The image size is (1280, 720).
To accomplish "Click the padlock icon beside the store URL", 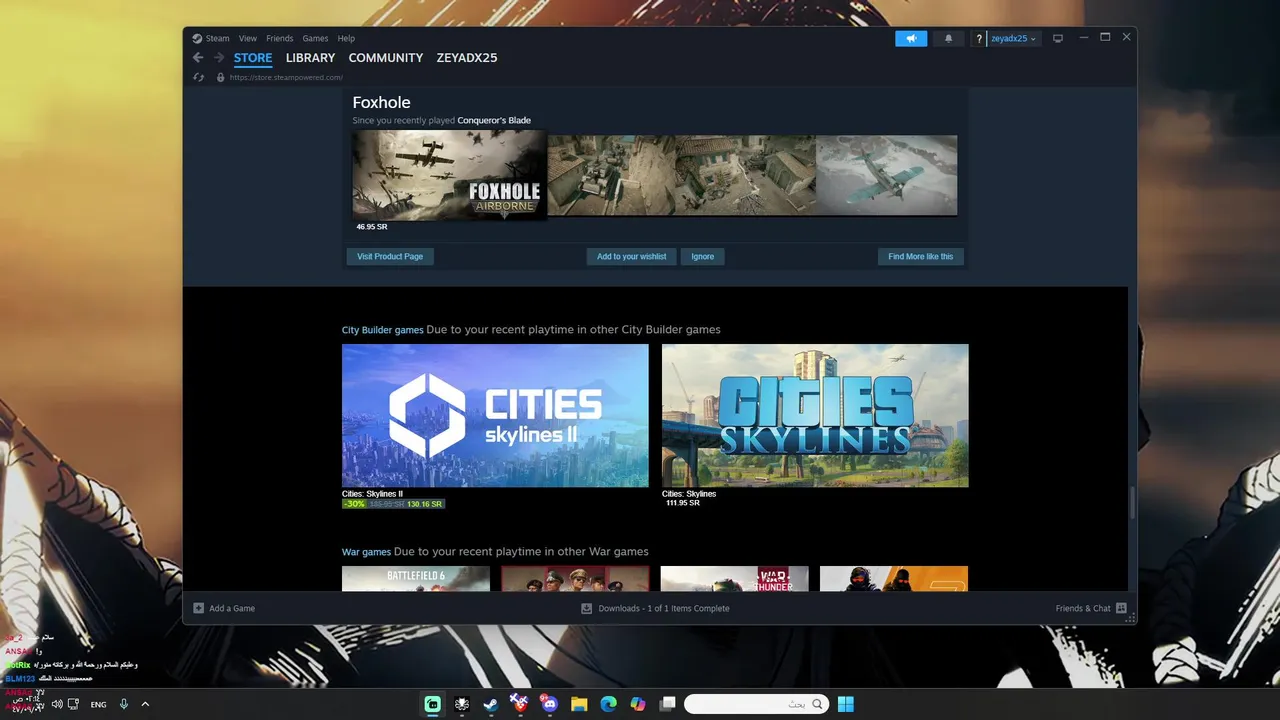I will 220,77.
